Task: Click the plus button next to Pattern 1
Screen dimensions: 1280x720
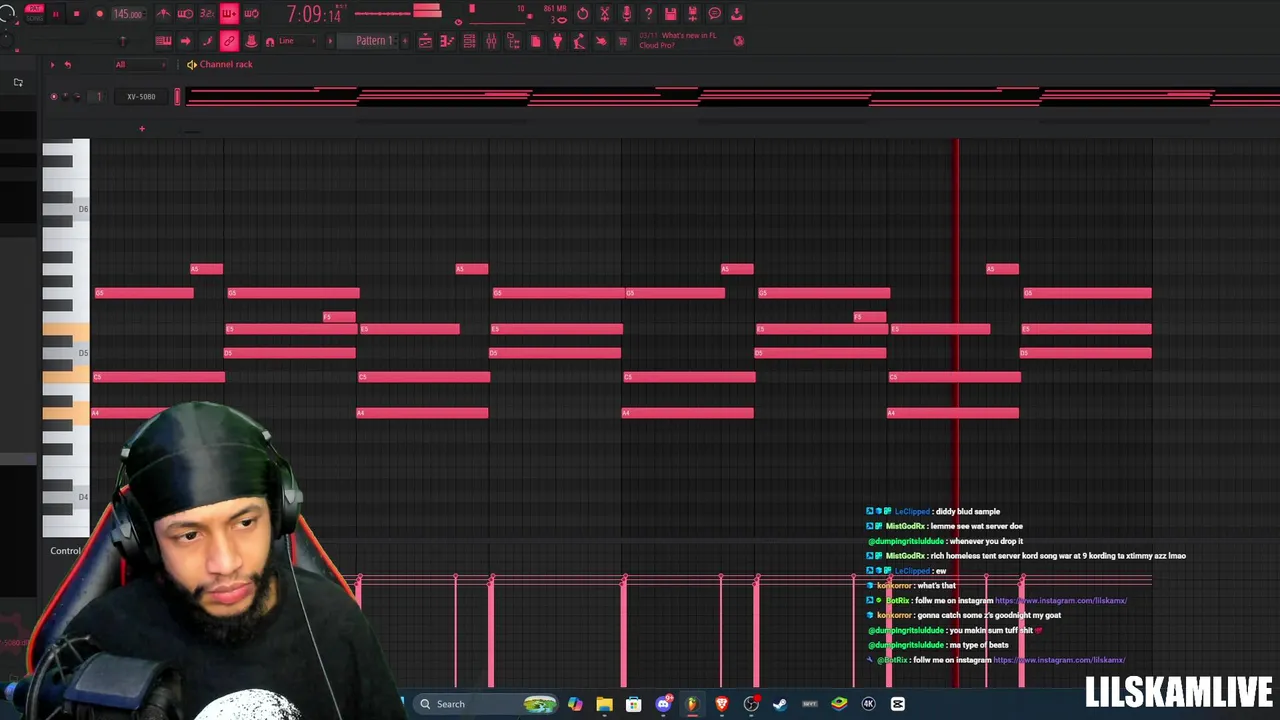Action: (x=405, y=41)
